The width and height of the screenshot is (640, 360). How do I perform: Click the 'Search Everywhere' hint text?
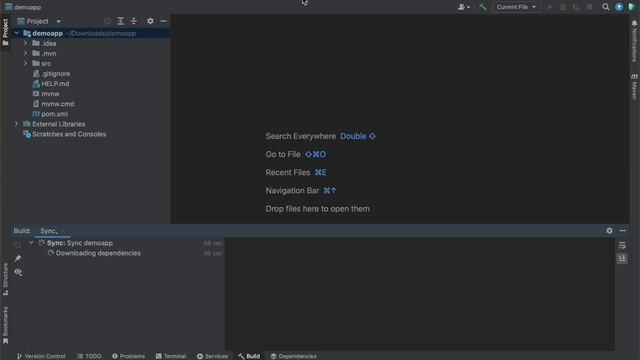[x=300, y=136]
